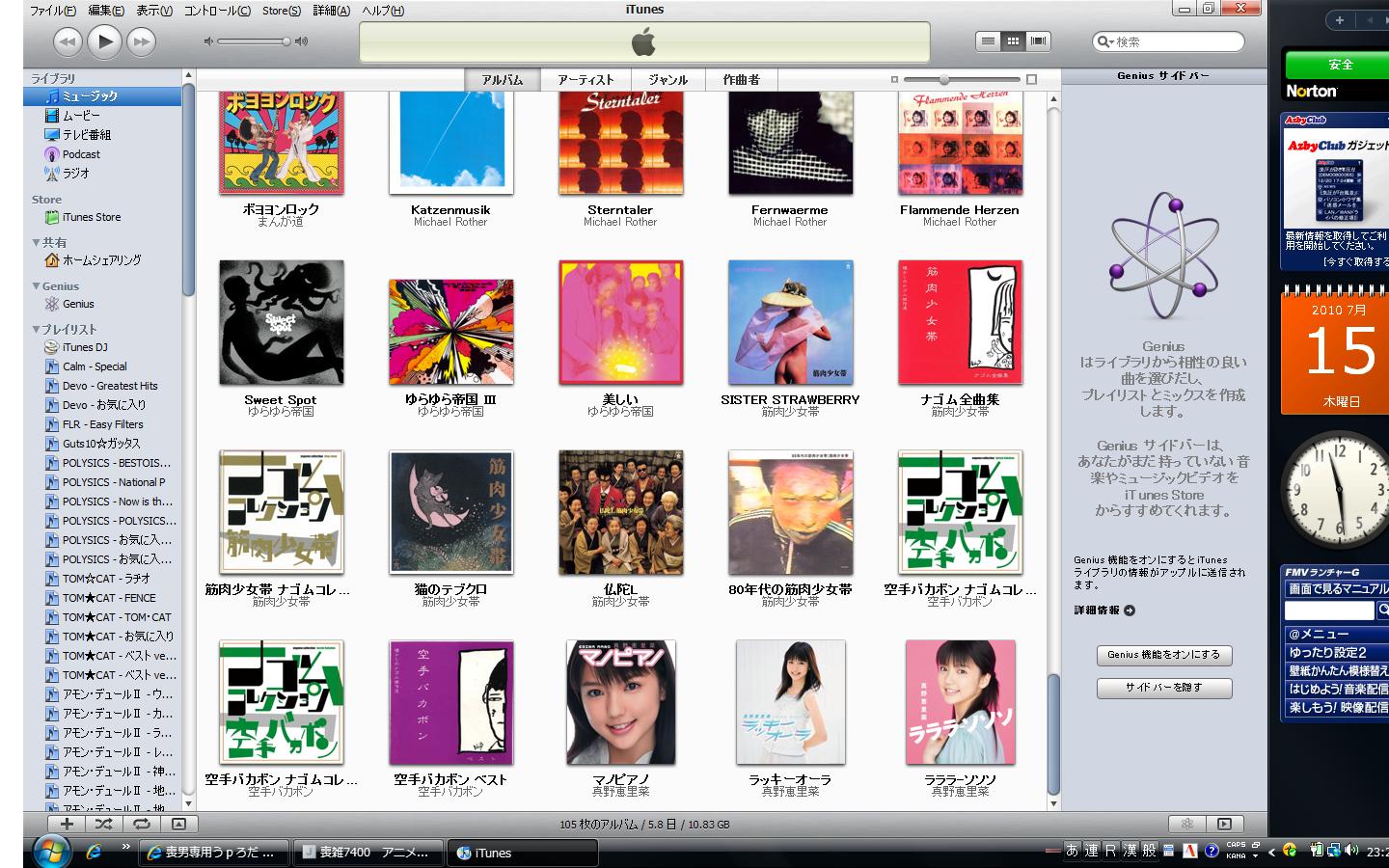Click Genius 機能をオンにする button
The height and width of the screenshot is (868, 1389).
pos(1164,655)
